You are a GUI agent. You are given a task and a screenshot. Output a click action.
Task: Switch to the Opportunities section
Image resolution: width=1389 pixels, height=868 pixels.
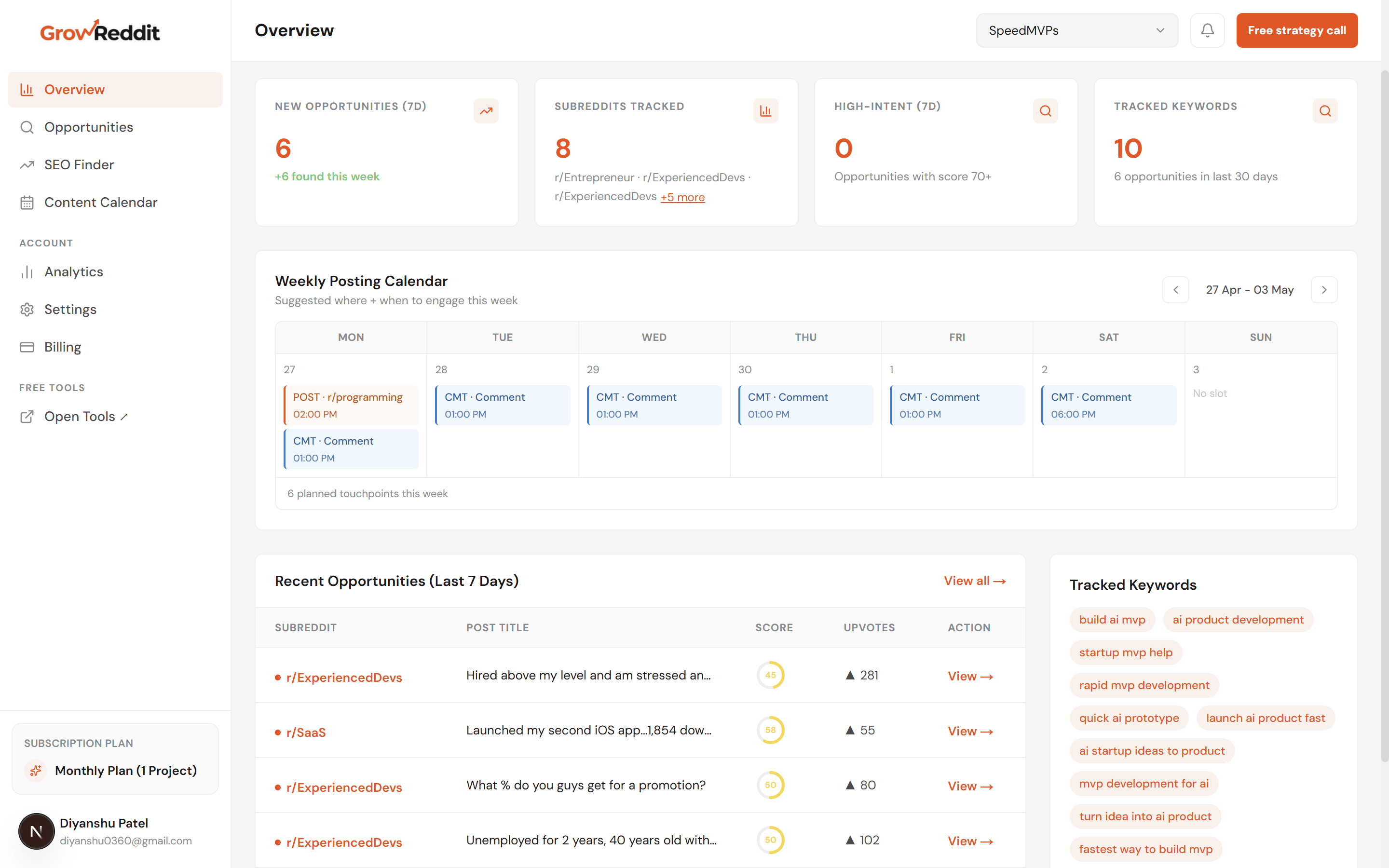click(x=89, y=127)
